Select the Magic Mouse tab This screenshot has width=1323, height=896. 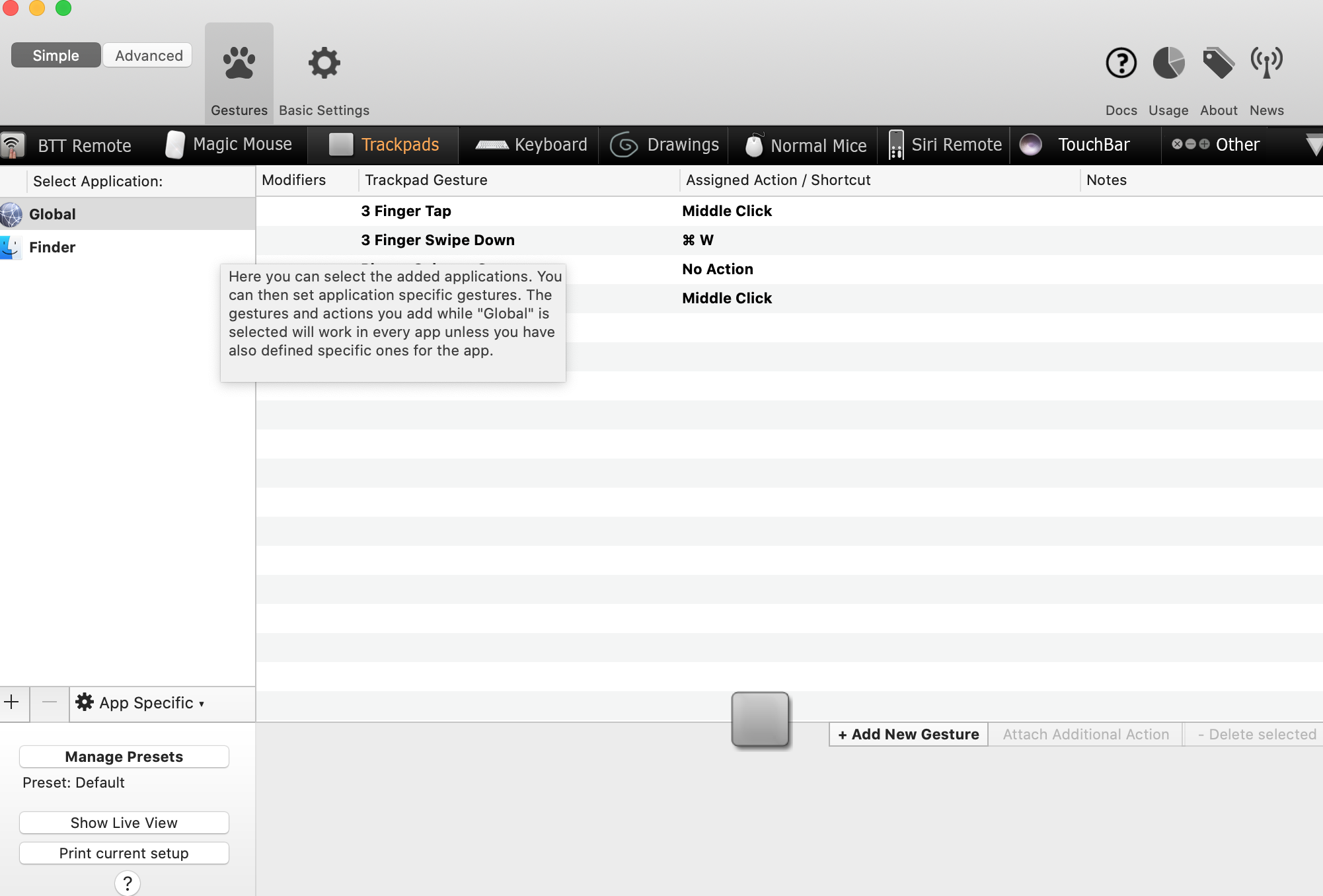(229, 145)
